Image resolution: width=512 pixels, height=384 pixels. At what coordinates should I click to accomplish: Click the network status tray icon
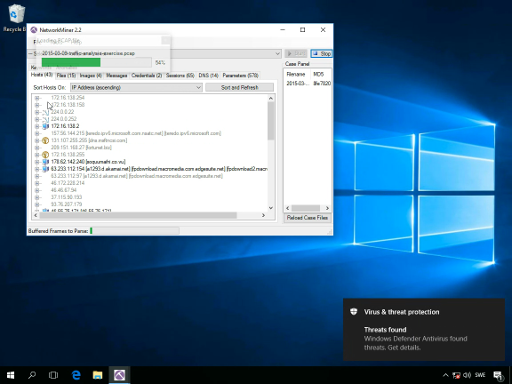click(456, 375)
